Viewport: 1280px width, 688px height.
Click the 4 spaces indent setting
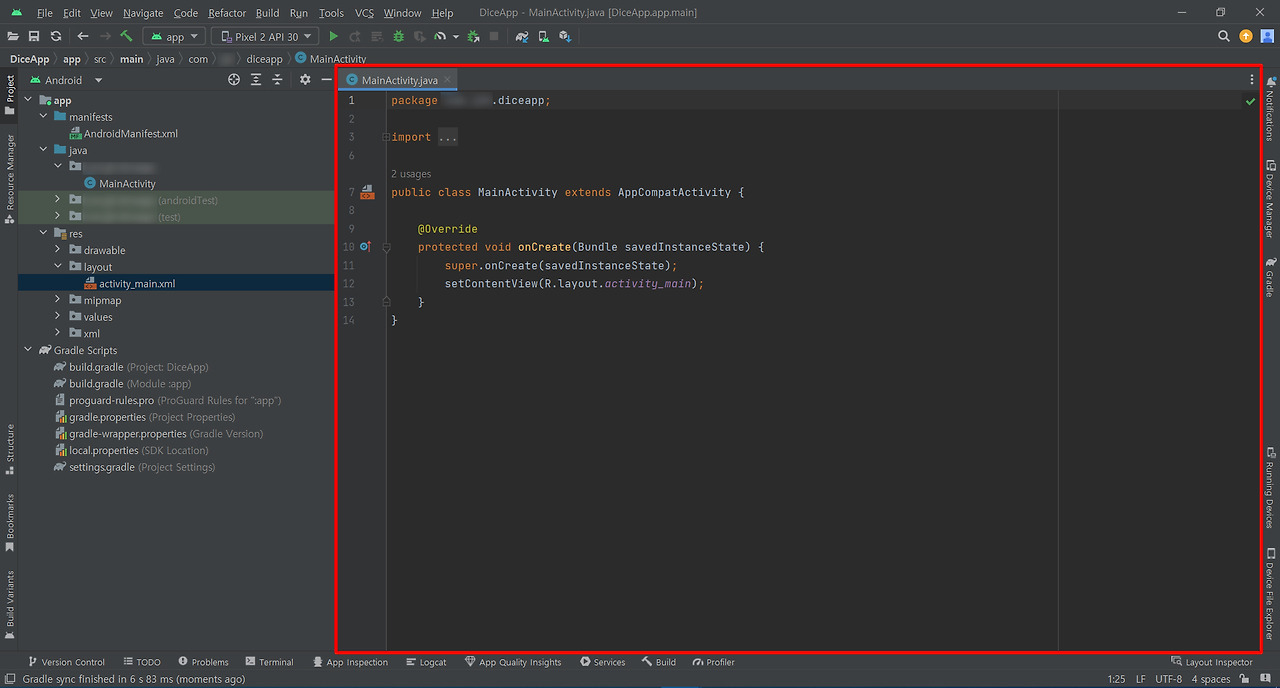(1211, 679)
